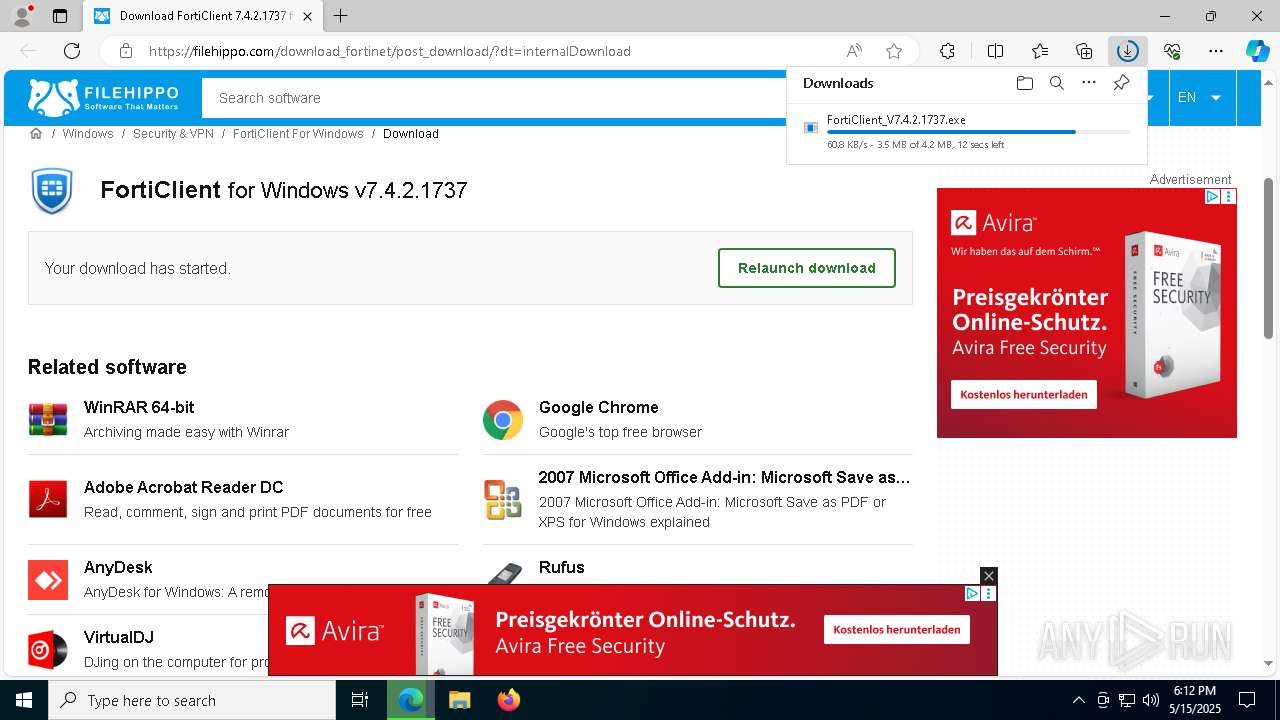Launch Firefox from the taskbar

point(509,700)
